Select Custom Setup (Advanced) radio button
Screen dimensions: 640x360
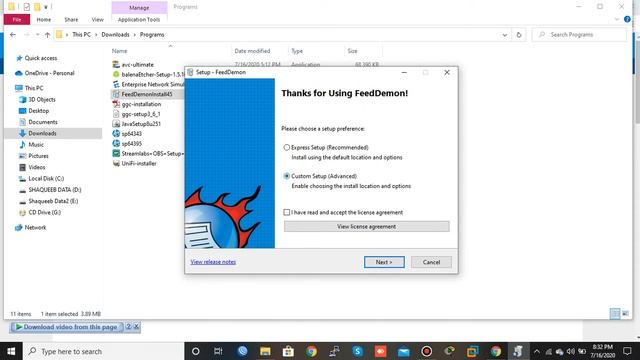point(287,176)
